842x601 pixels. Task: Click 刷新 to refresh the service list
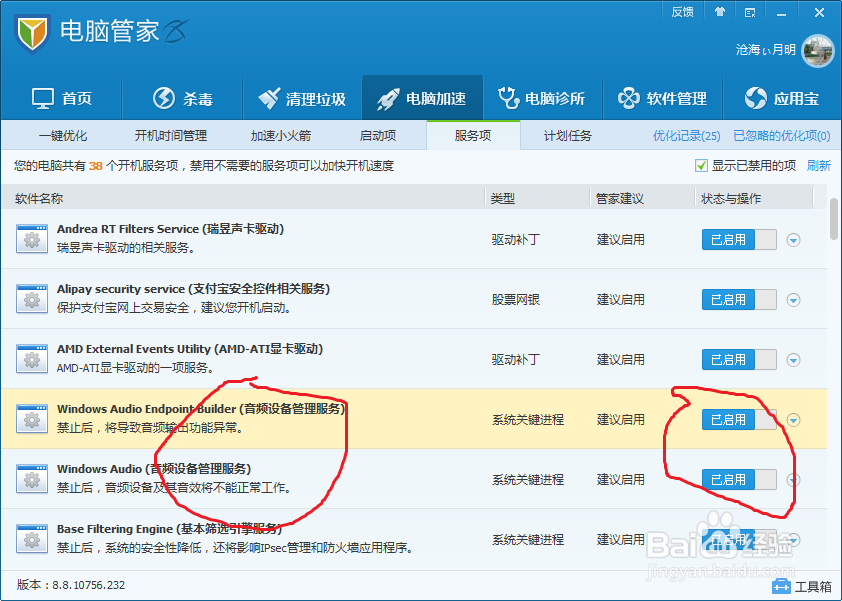coord(819,165)
